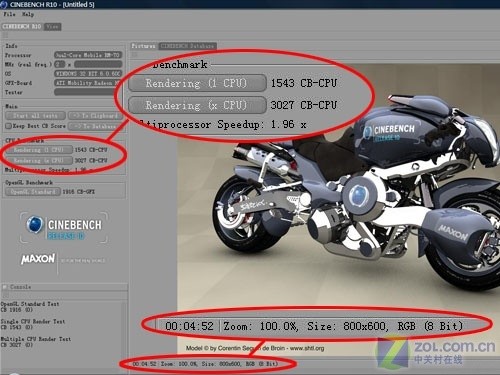The height and width of the screenshot is (375, 500).
Task: Click 3027 CB-CPU in left CPU Benchmark panel
Action: point(91,160)
